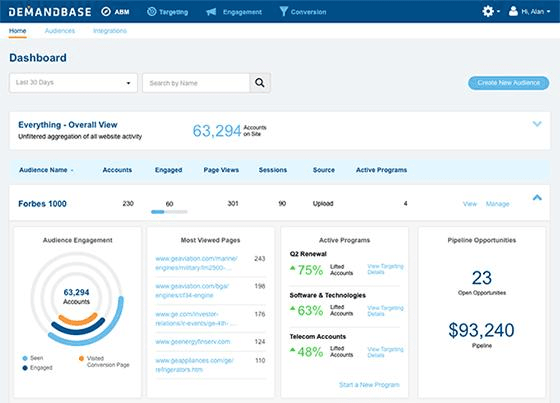Collapse the Forbes 1000 row
Viewport: 560px width, 403px height.
tap(537, 198)
